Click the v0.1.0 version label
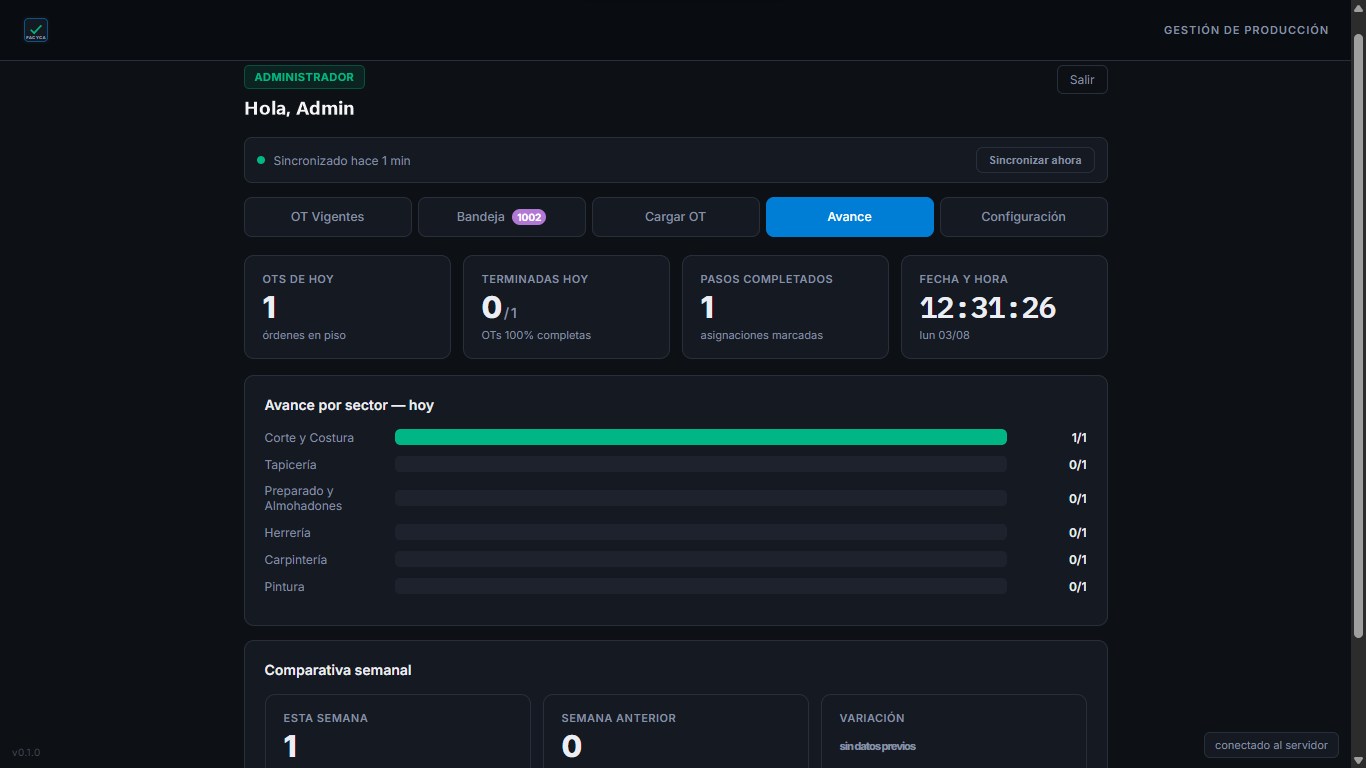 [26, 752]
